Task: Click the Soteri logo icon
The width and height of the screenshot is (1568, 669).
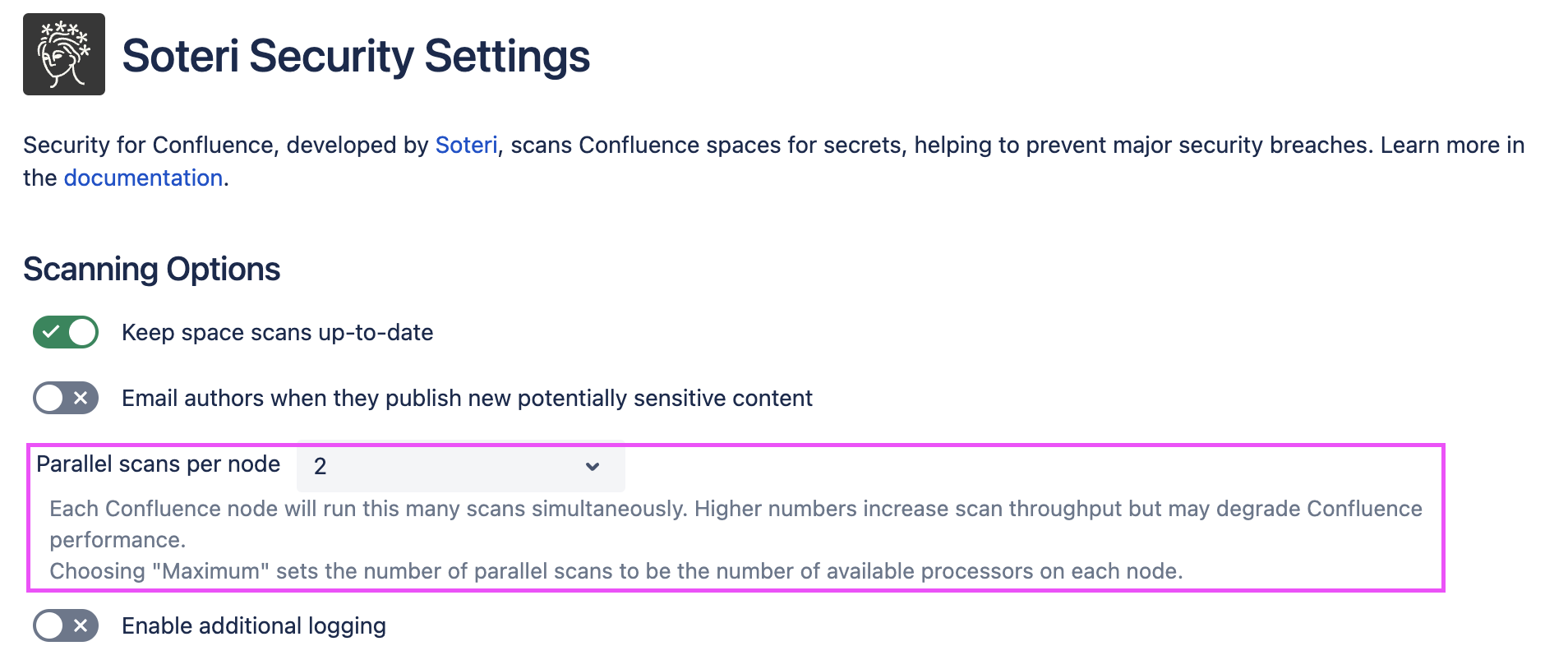Action: coord(64,54)
